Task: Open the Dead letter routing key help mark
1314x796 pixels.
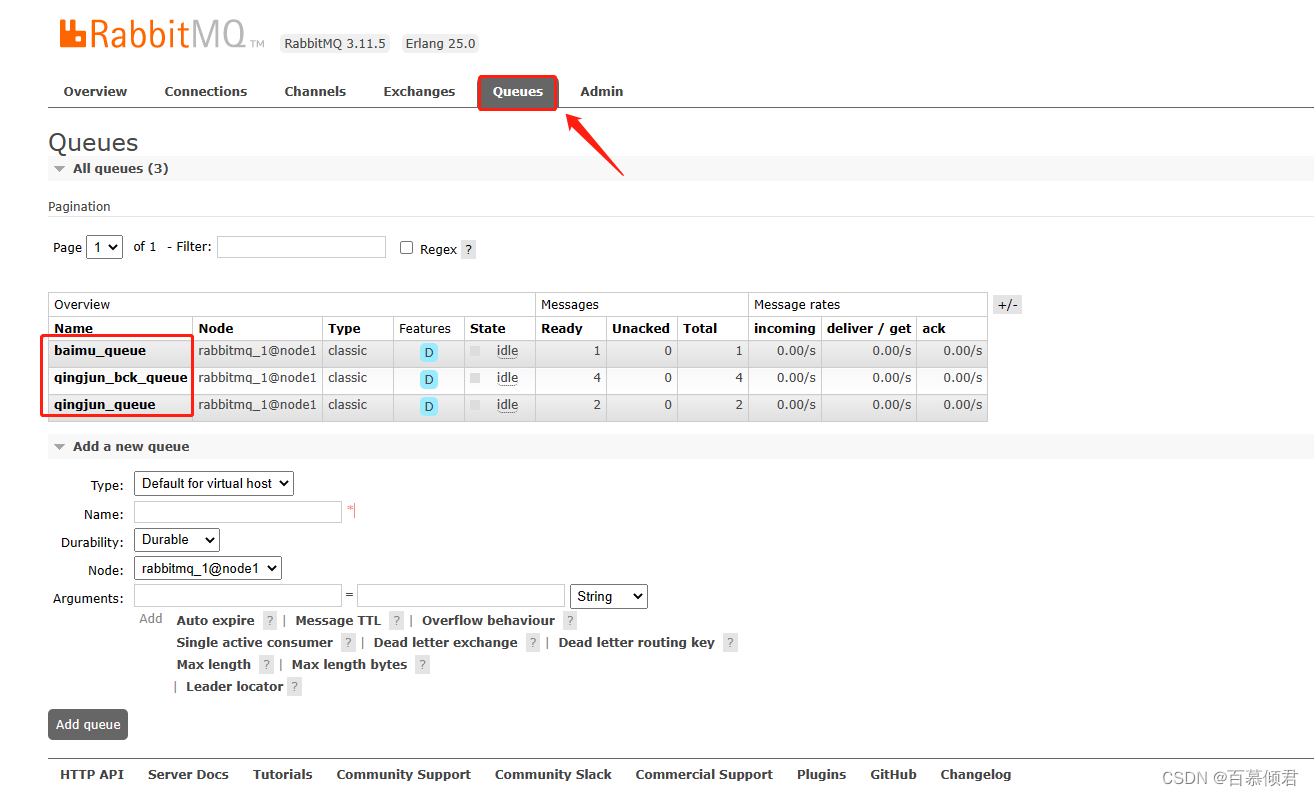Action: 730,643
